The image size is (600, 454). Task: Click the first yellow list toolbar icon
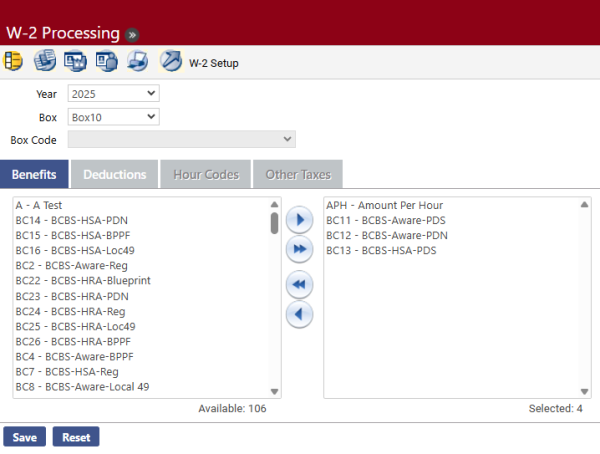point(13,61)
